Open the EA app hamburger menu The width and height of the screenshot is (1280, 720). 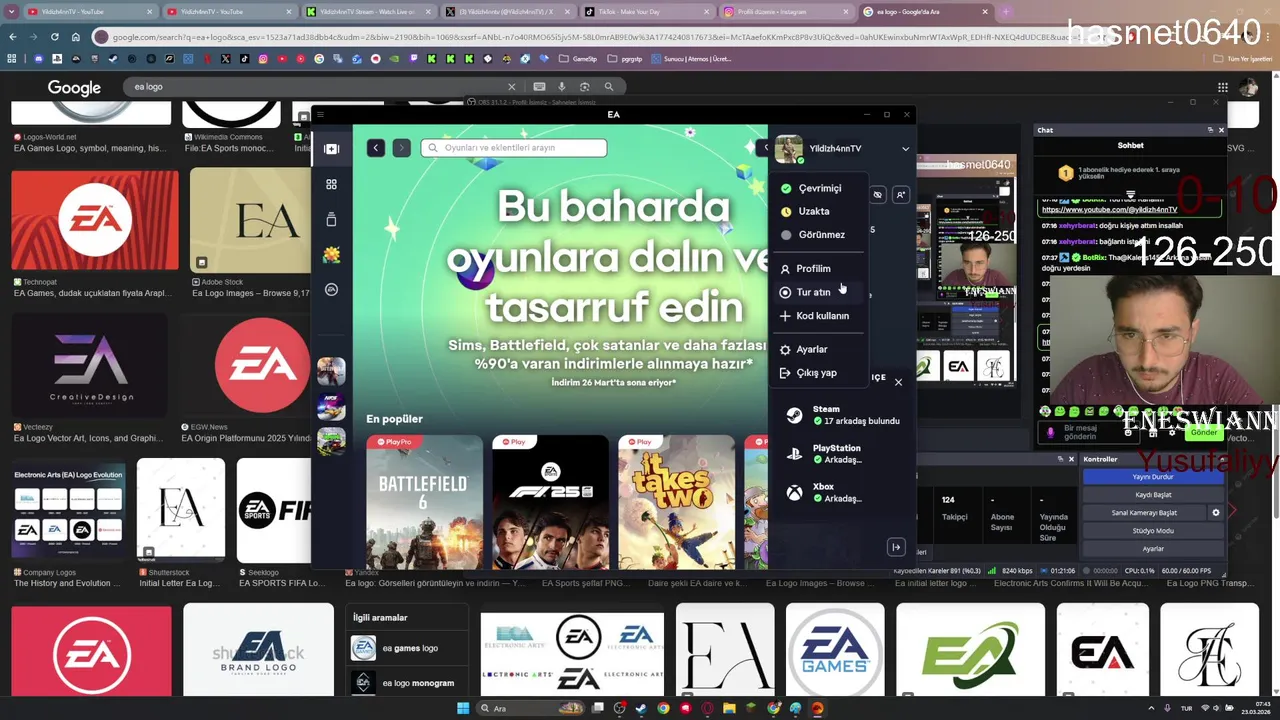(320, 115)
